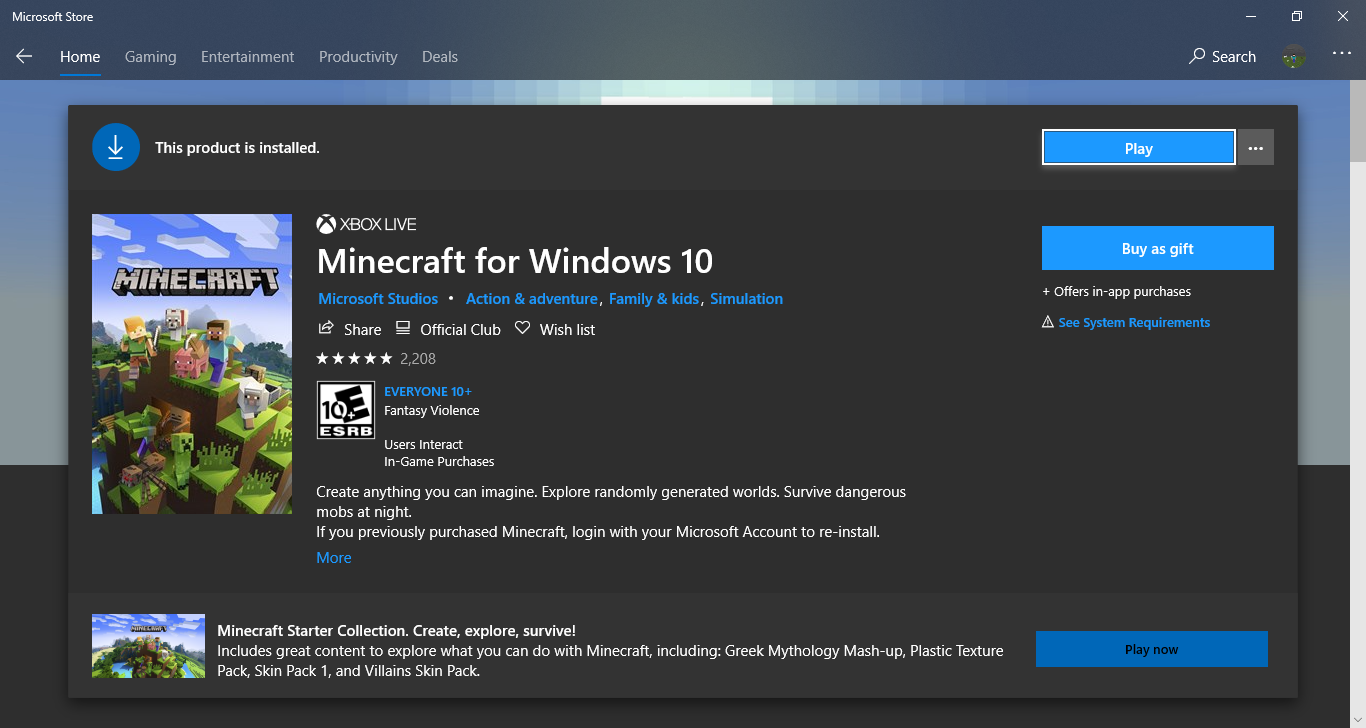Image resolution: width=1366 pixels, height=728 pixels.
Task: Switch to the Entertainment tab
Action: [x=248, y=57]
